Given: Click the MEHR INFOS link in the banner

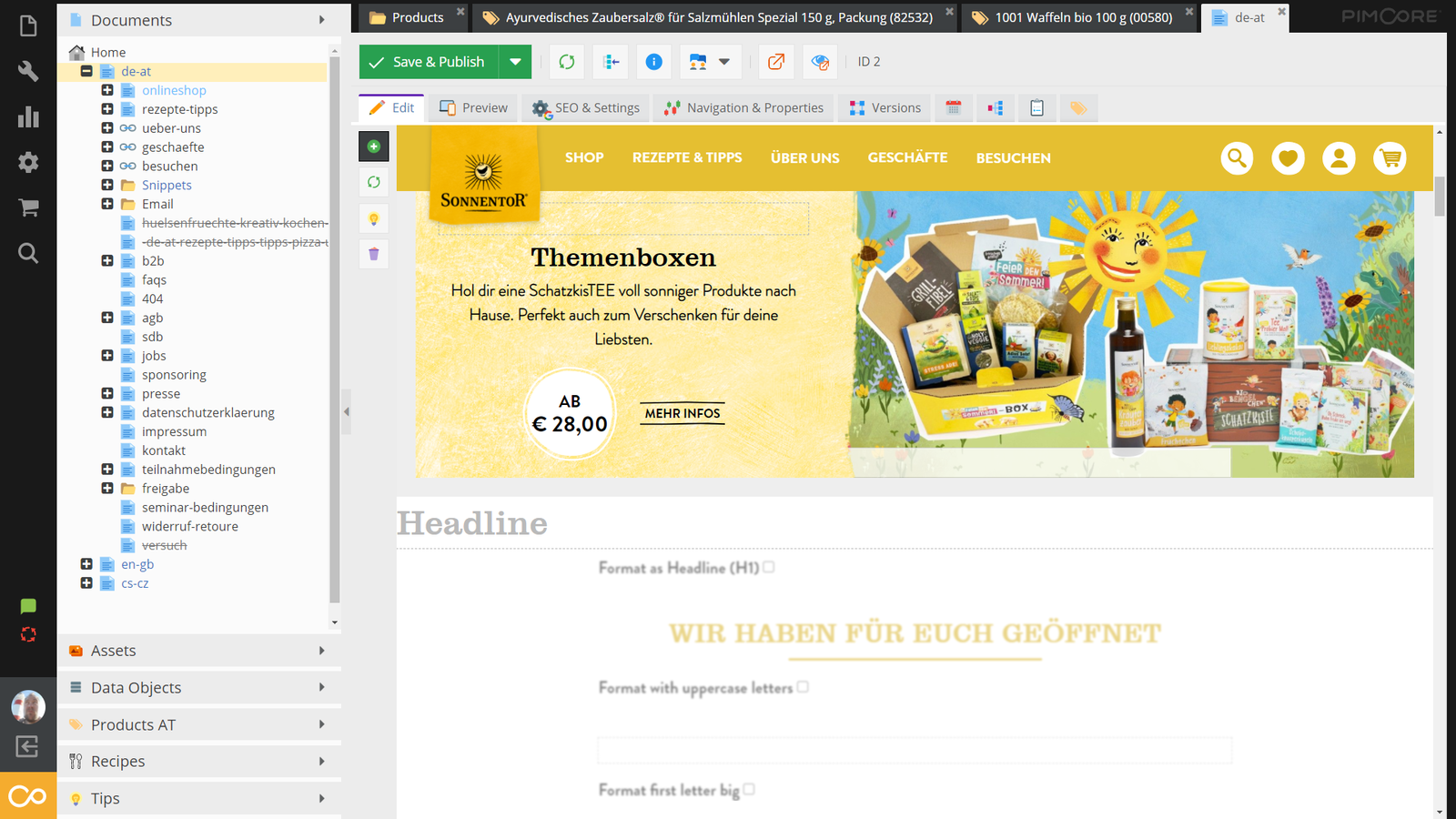Looking at the screenshot, I should pos(682,413).
